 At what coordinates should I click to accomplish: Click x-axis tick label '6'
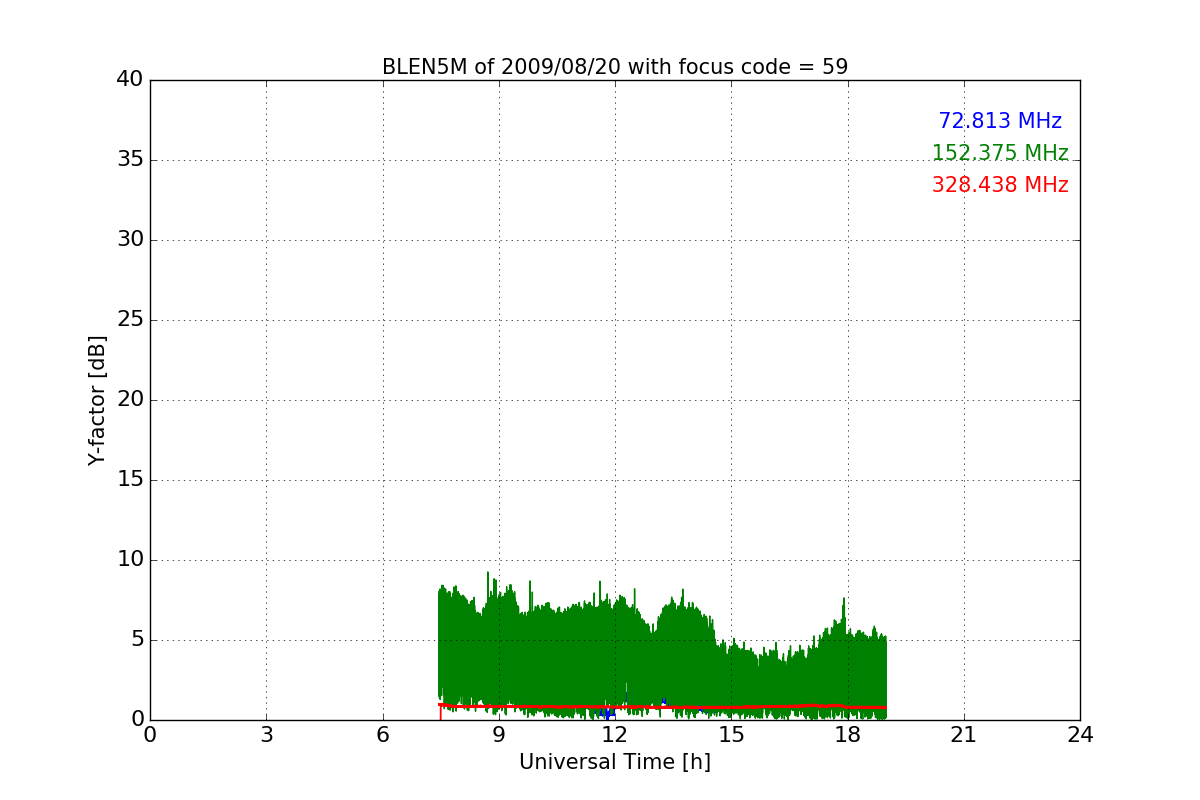(x=382, y=735)
